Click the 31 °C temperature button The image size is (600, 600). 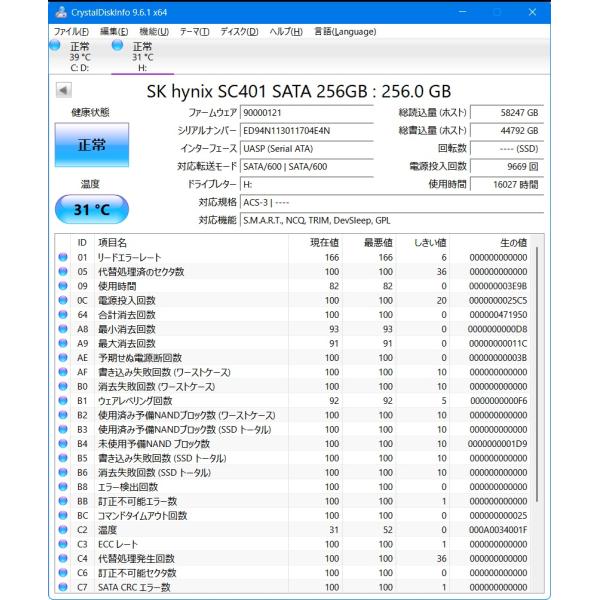(92, 209)
